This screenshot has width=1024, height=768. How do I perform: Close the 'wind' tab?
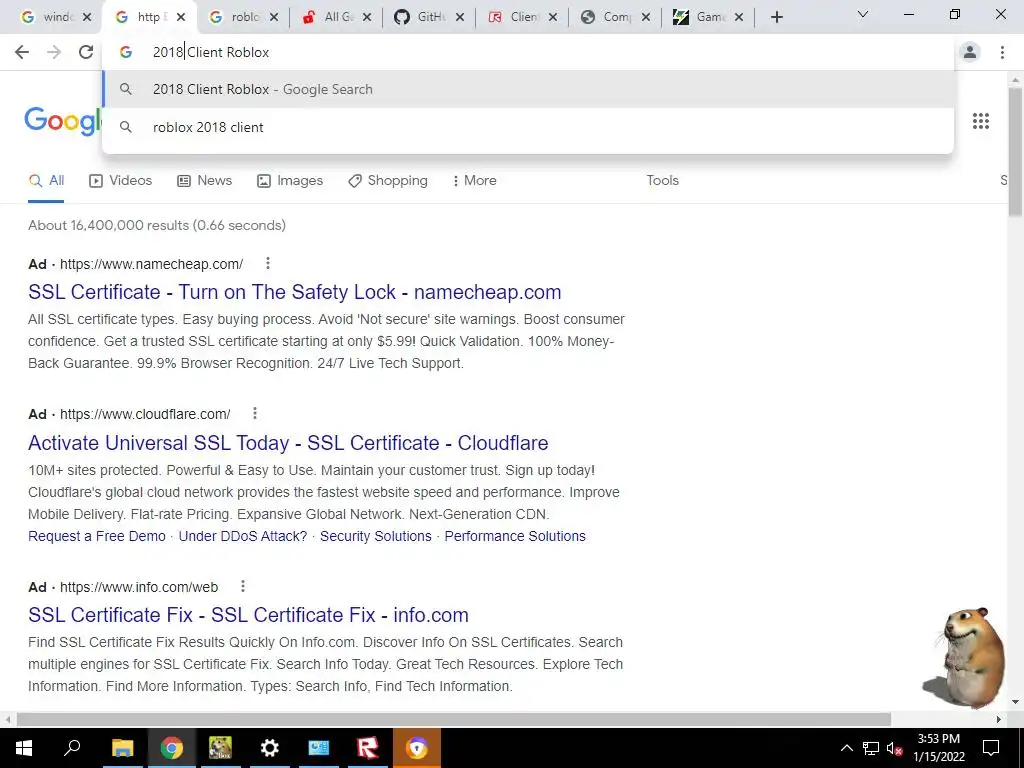87,18
